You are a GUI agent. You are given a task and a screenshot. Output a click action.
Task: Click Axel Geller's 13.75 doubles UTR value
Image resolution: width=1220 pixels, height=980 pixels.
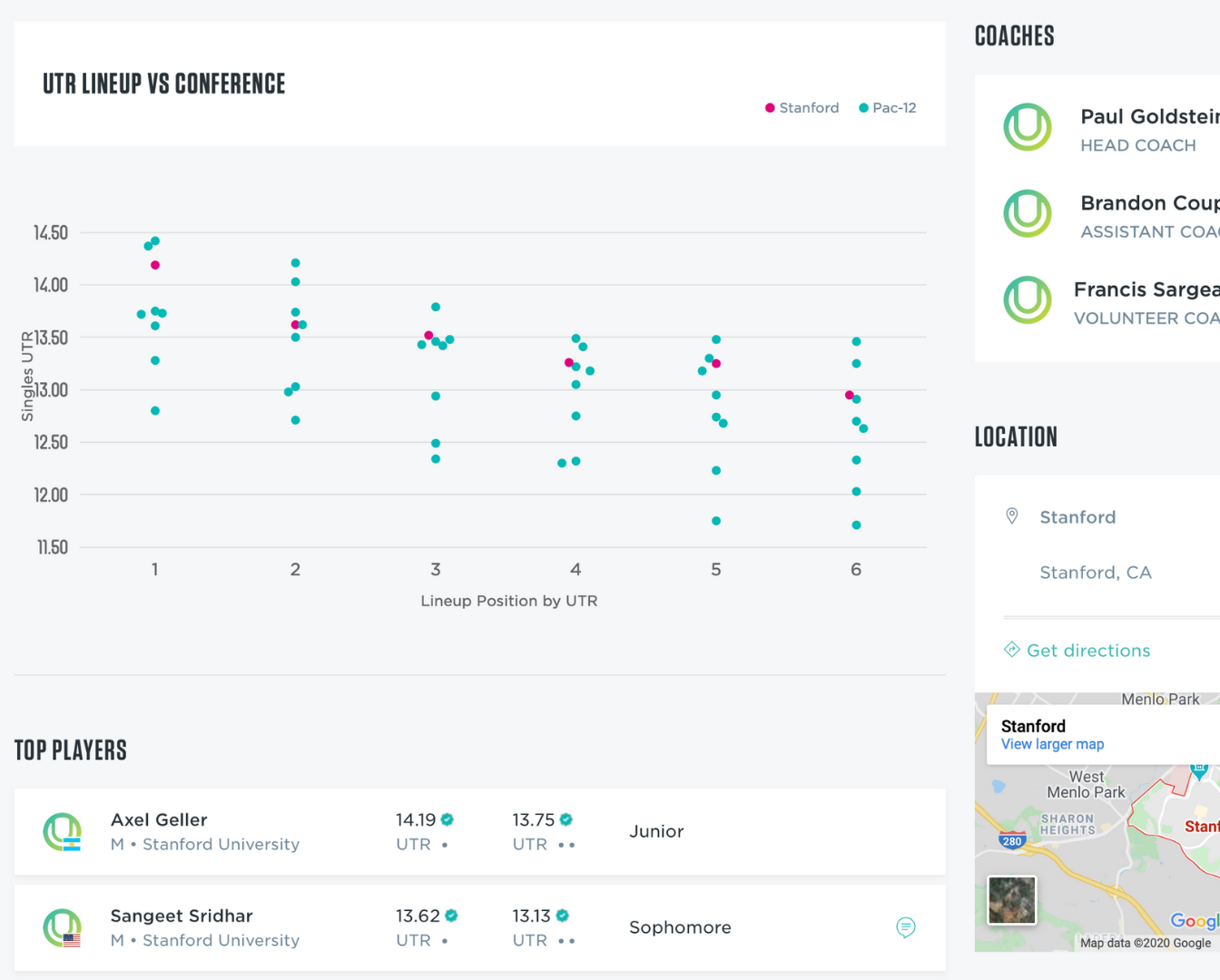click(x=534, y=819)
